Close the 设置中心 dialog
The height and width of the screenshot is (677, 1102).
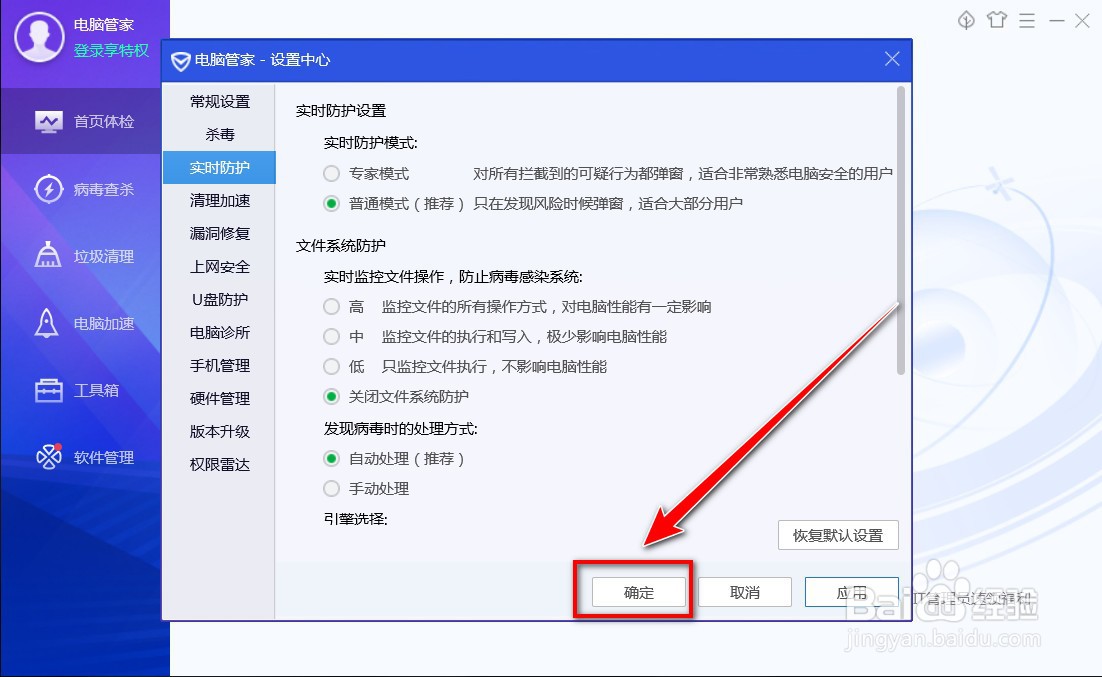coord(892,59)
